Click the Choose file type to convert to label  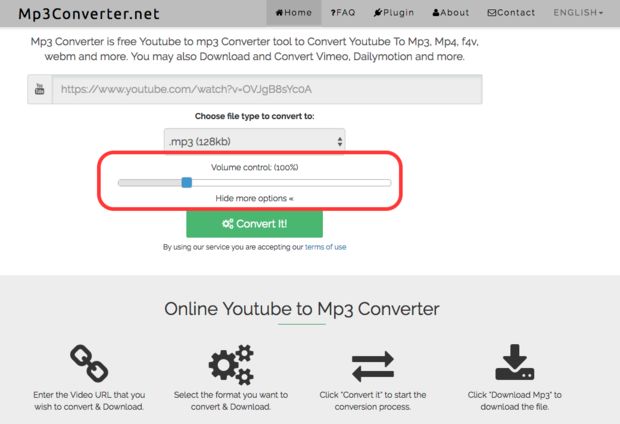[254, 116]
